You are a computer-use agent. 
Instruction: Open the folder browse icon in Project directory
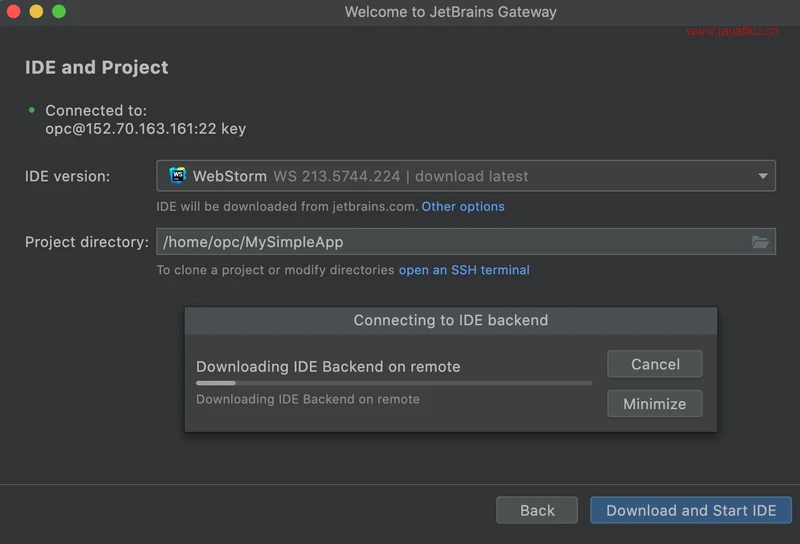pos(760,242)
